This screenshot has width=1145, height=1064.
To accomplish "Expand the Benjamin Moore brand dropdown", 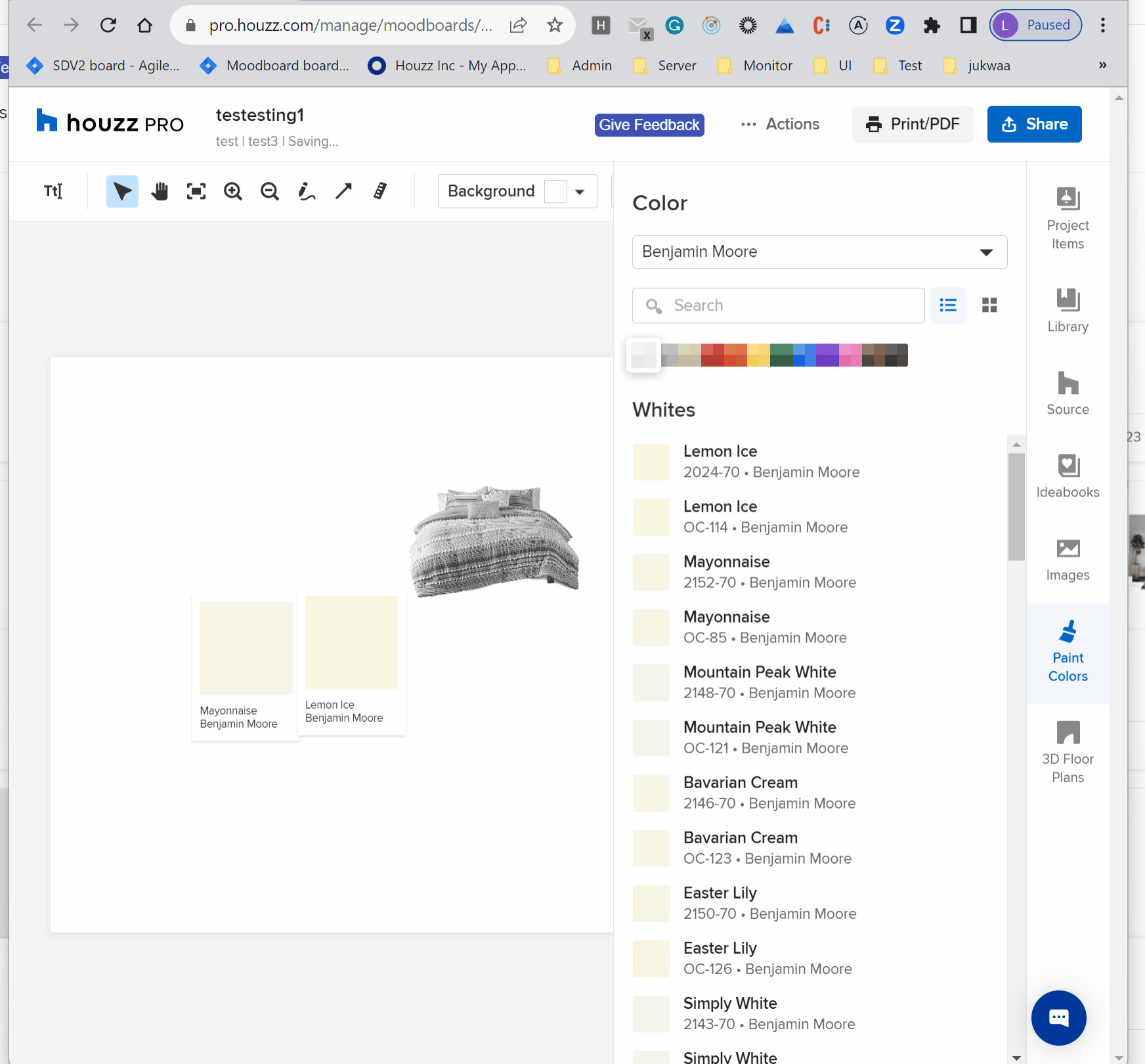I will tap(819, 252).
